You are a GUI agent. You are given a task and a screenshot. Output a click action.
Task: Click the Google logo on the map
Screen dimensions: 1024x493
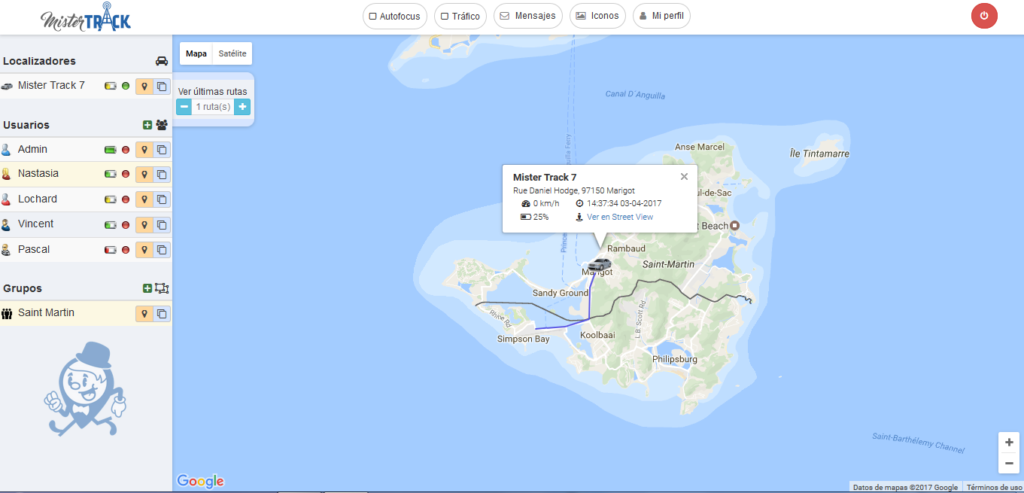(200, 481)
